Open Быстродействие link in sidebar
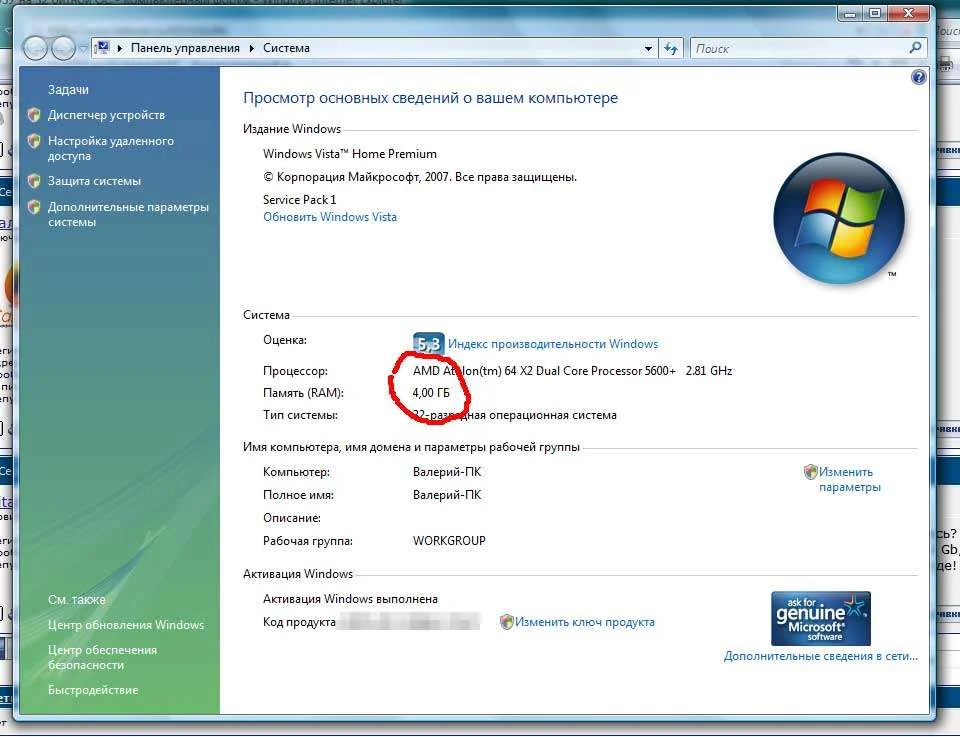This screenshot has width=960, height=737. pos(93,690)
